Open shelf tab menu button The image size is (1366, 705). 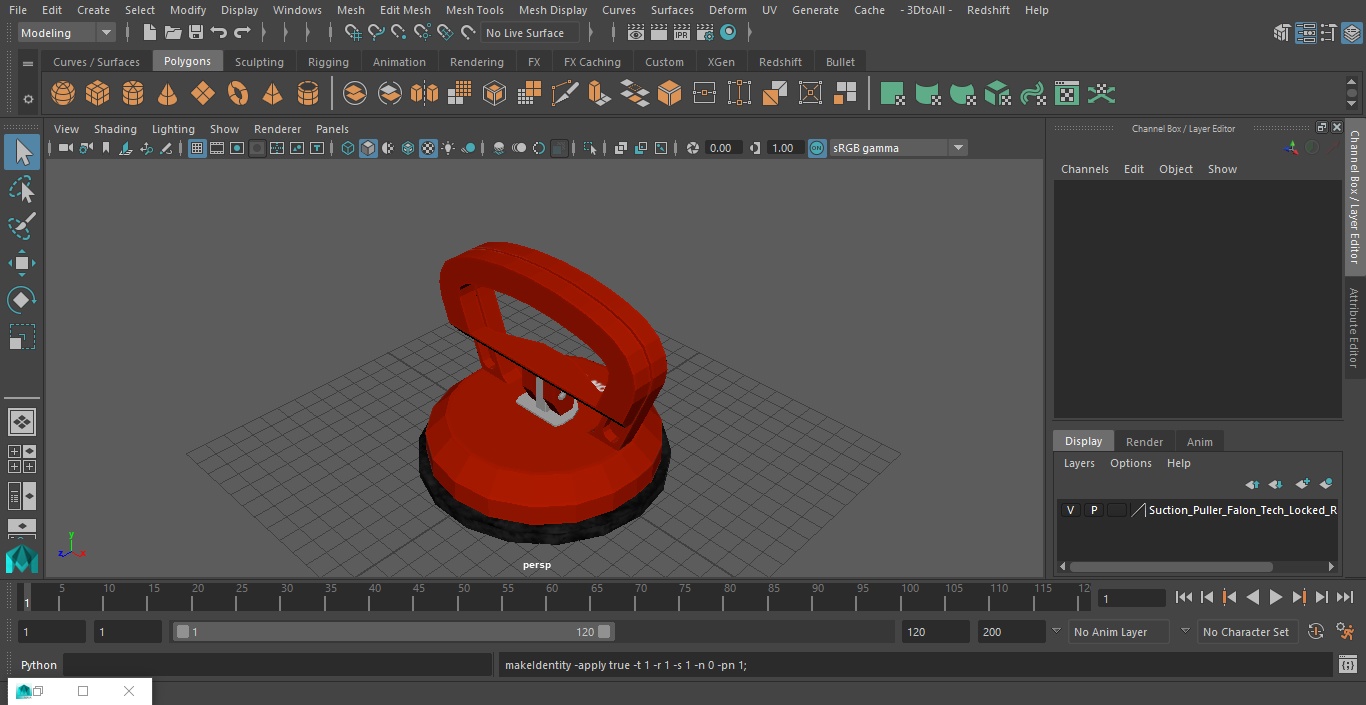point(28,63)
